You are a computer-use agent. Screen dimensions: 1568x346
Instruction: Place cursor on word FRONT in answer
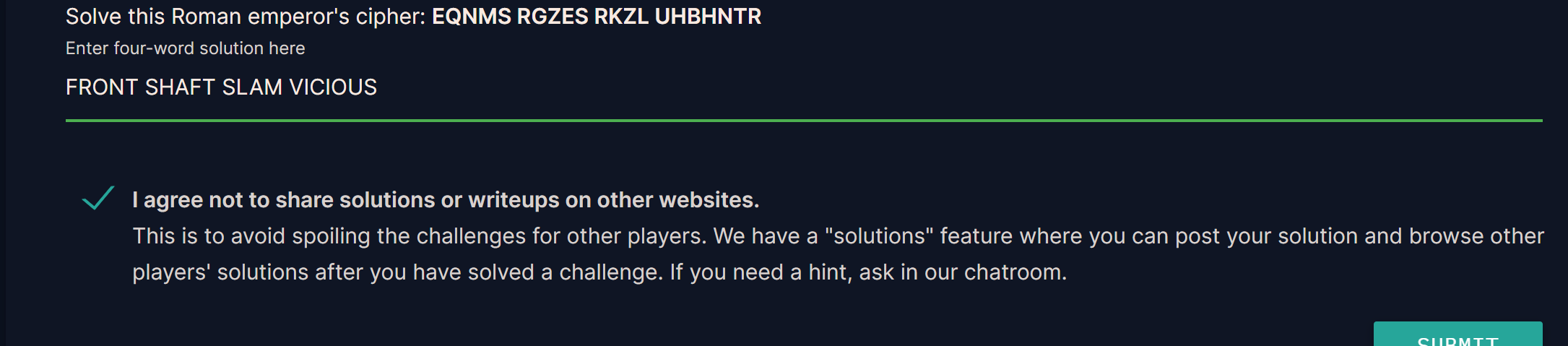[102, 87]
